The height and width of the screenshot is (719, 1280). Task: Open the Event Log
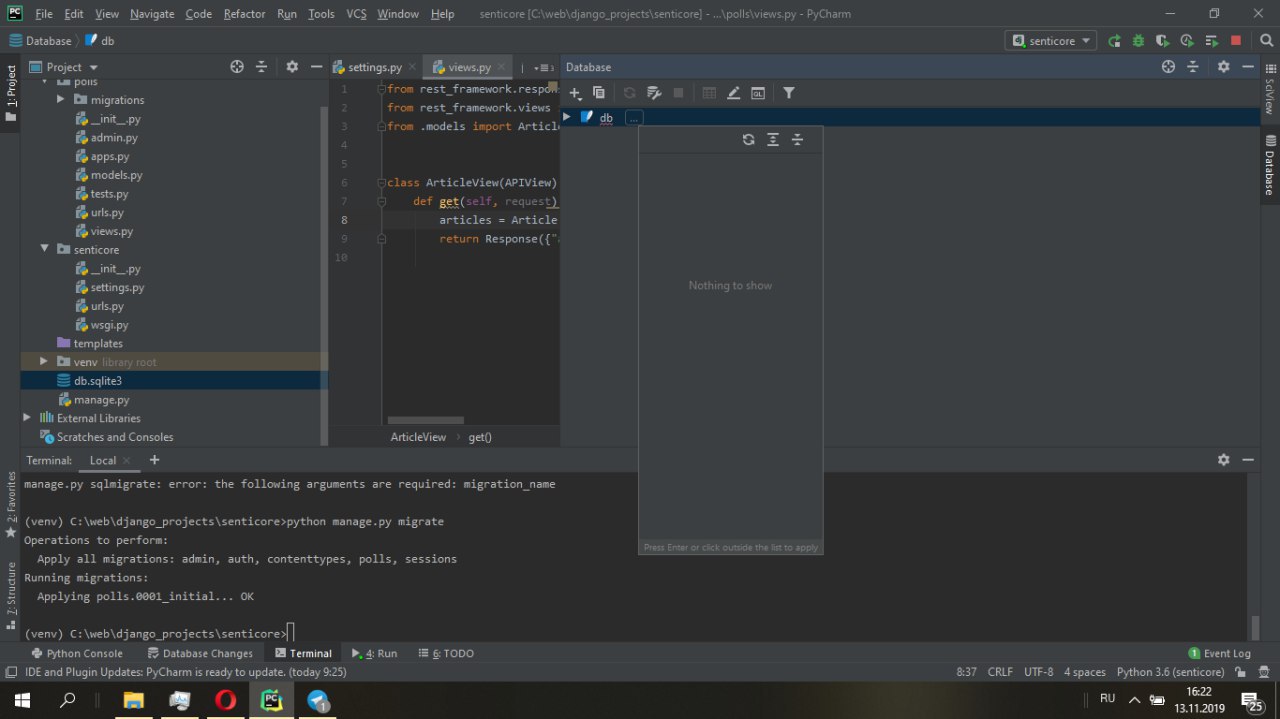click(x=1219, y=653)
